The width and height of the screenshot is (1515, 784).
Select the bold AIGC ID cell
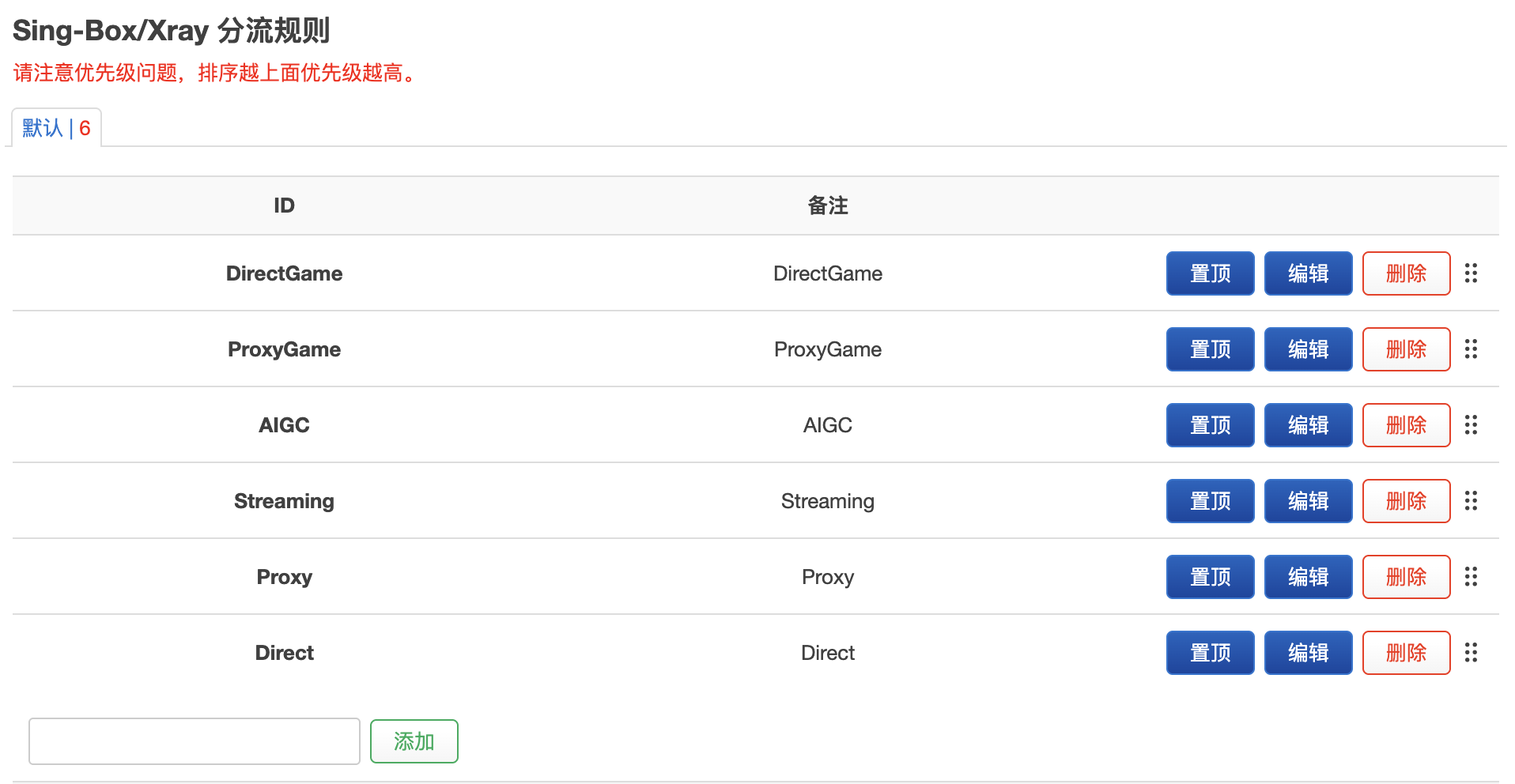pos(284,425)
